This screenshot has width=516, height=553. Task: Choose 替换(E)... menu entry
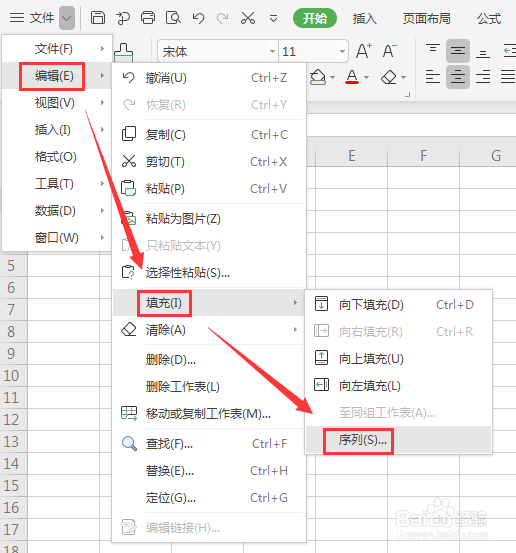coord(209,471)
